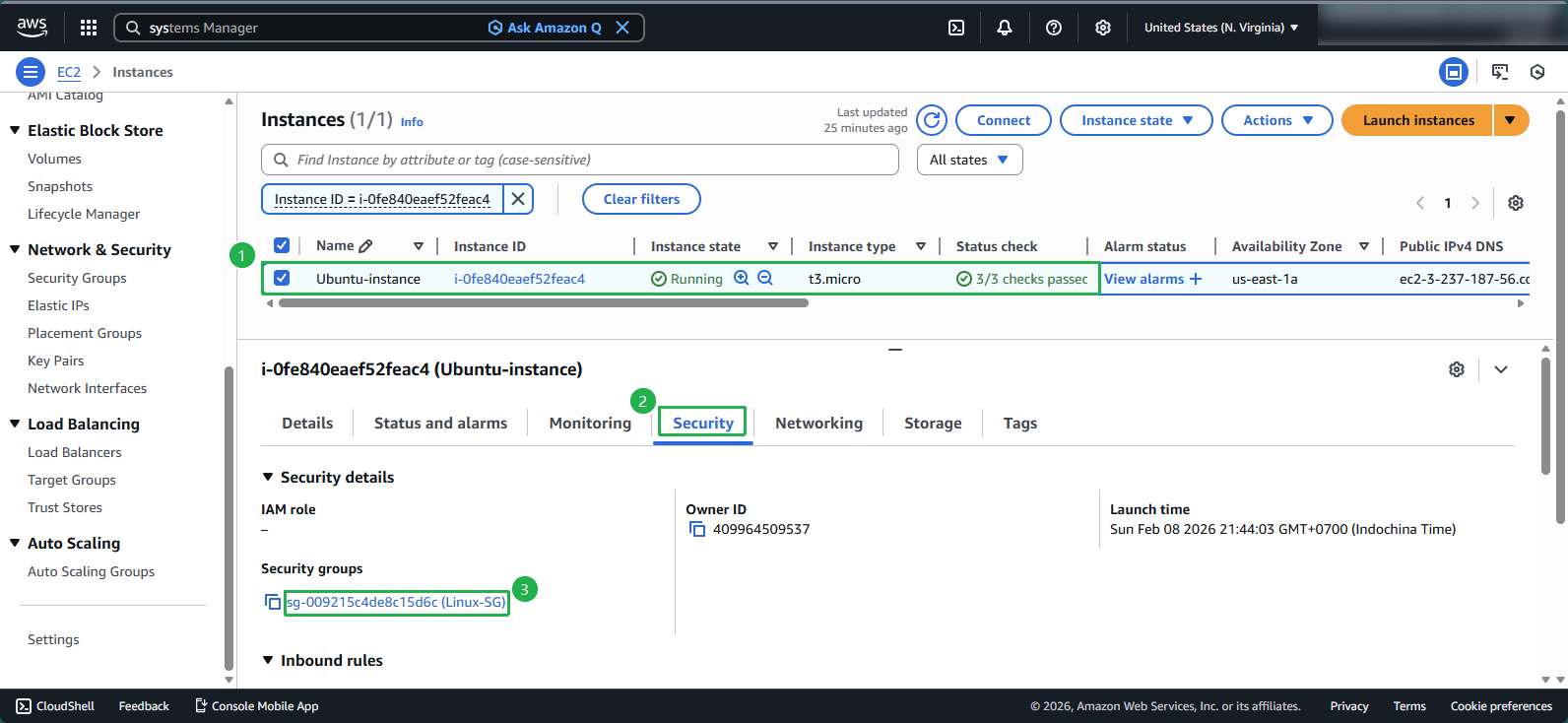The width and height of the screenshot is (1568, 723).
Task: Sort by Name column arrow
Action: 419,246
